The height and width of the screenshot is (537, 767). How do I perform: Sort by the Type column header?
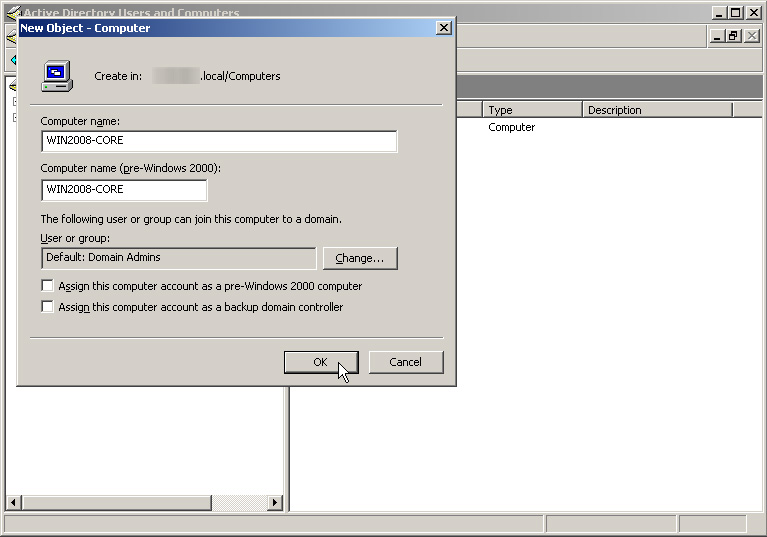click(x=532, y=110)
